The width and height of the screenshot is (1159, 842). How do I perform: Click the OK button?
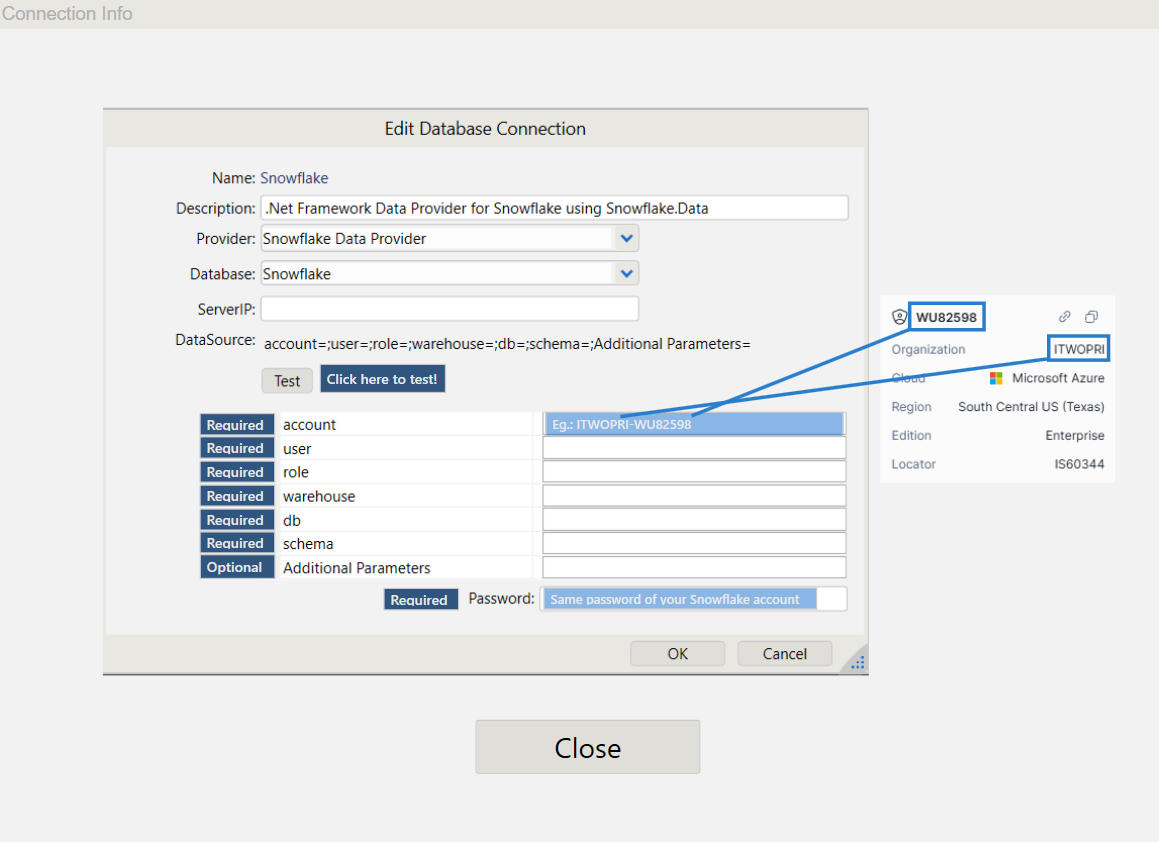tap(677, 654)
